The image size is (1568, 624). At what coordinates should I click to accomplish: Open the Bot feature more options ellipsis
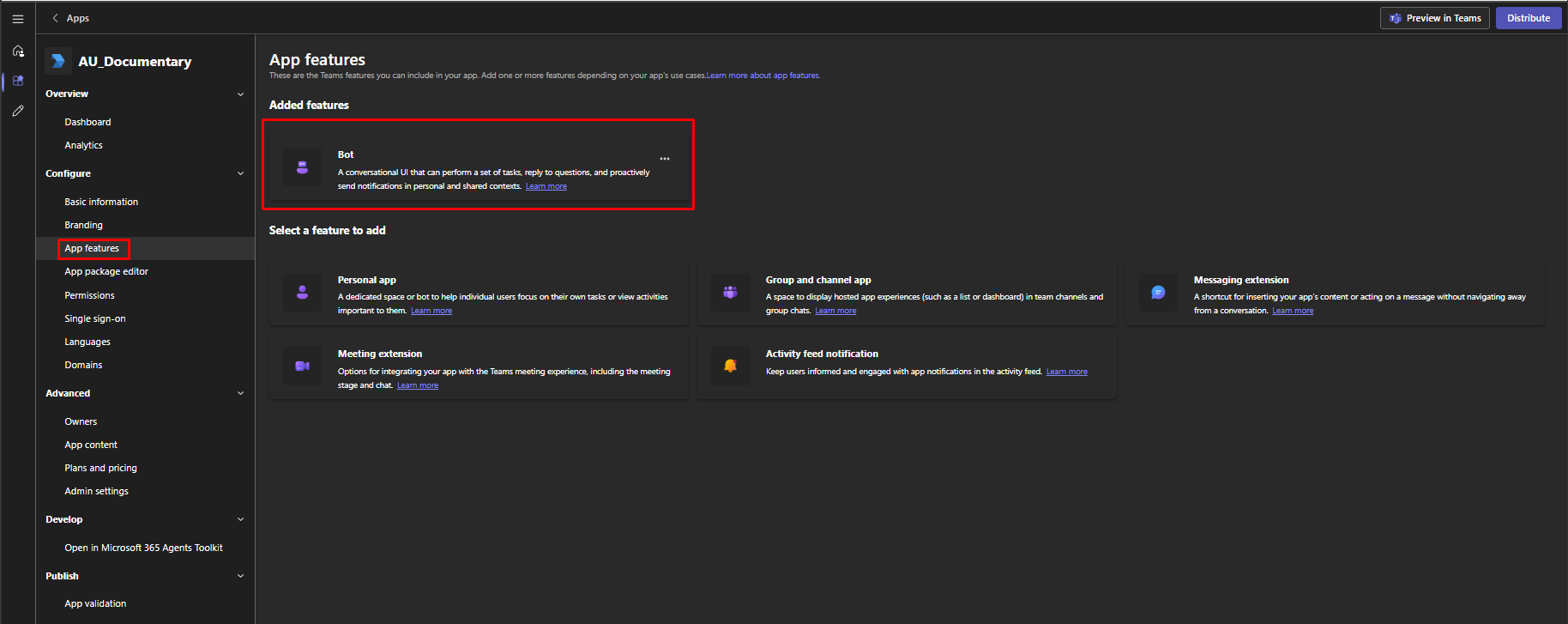(x=665, y=159)
